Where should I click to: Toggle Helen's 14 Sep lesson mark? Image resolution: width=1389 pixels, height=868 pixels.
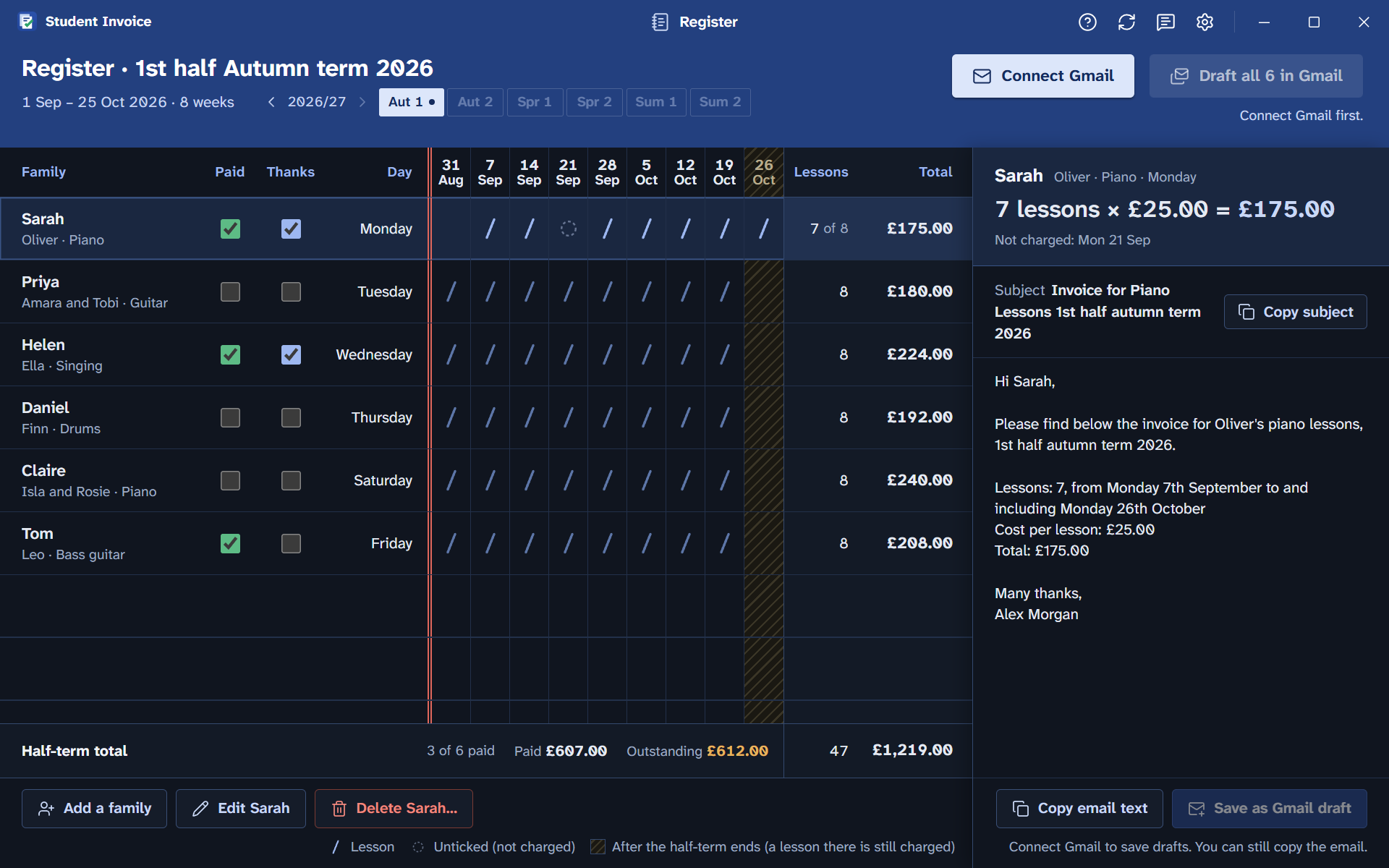pos(530,354)
